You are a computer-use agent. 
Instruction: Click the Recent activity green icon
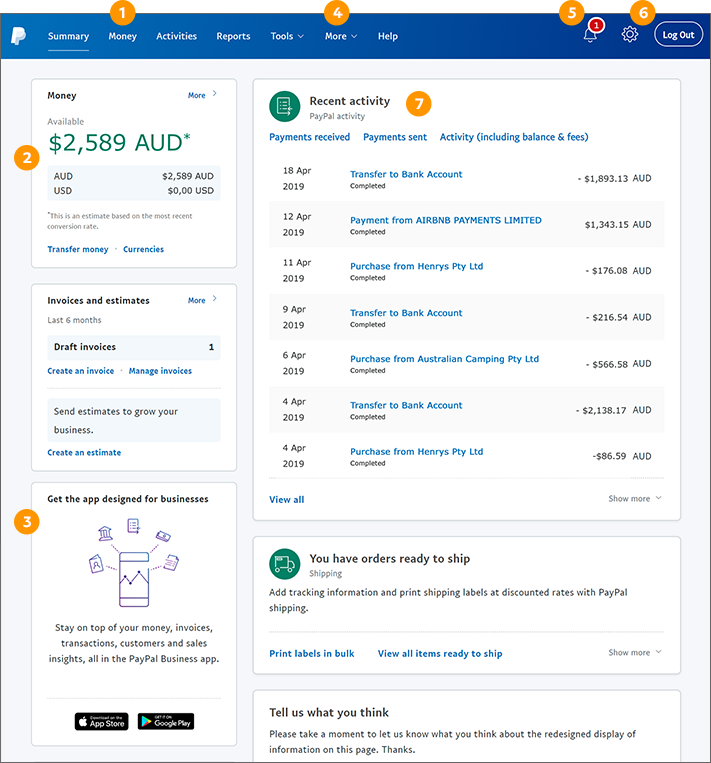(285, 107)
